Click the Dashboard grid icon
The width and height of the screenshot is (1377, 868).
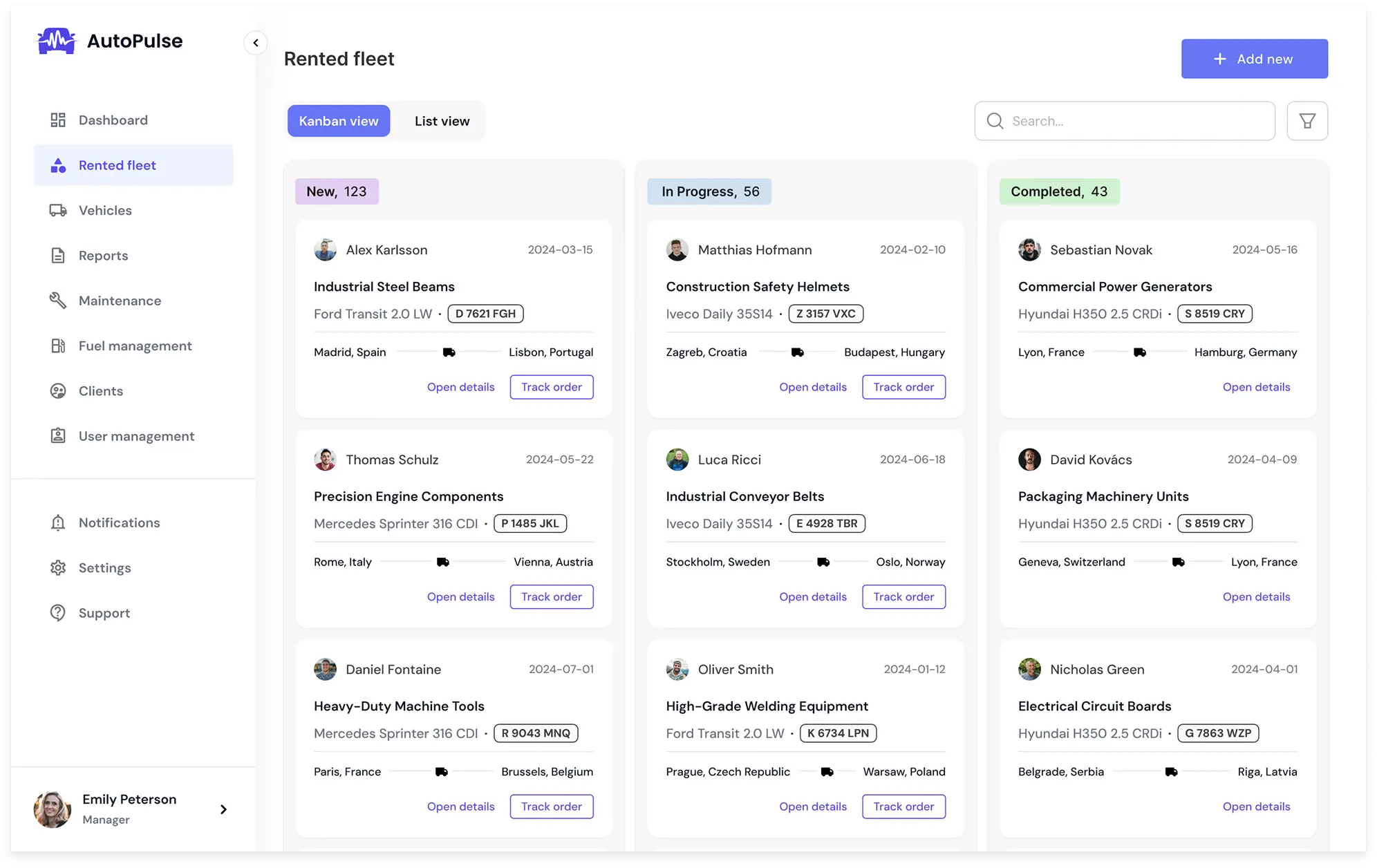tap(58, 120)
